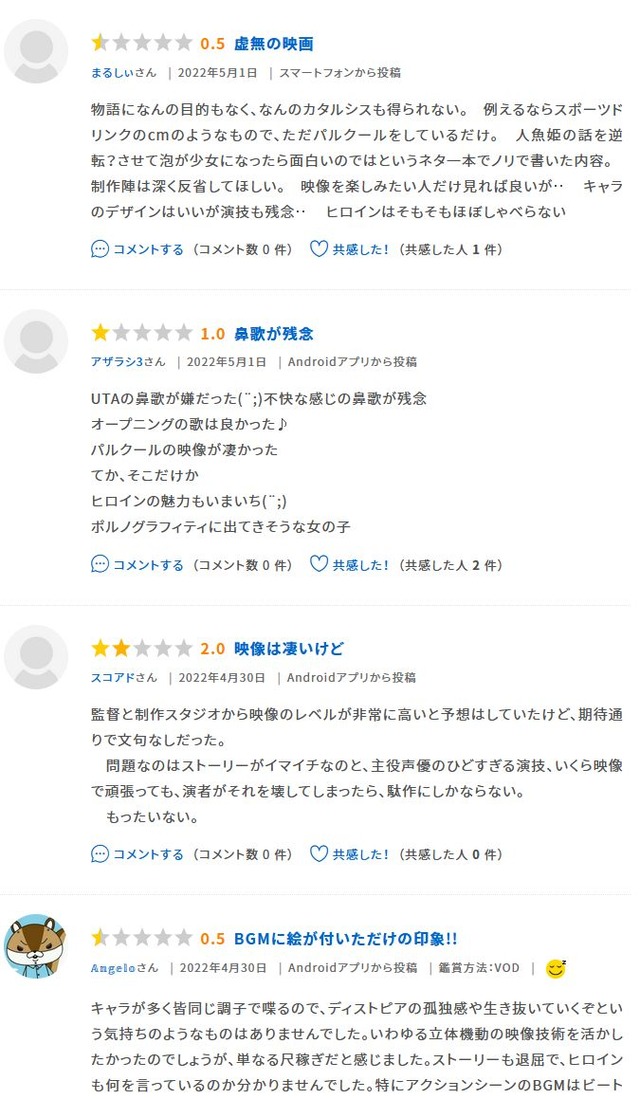Open the review titled 映像は凄いけど
Viewport: 640px width, 1099px height.
(289, 649)
